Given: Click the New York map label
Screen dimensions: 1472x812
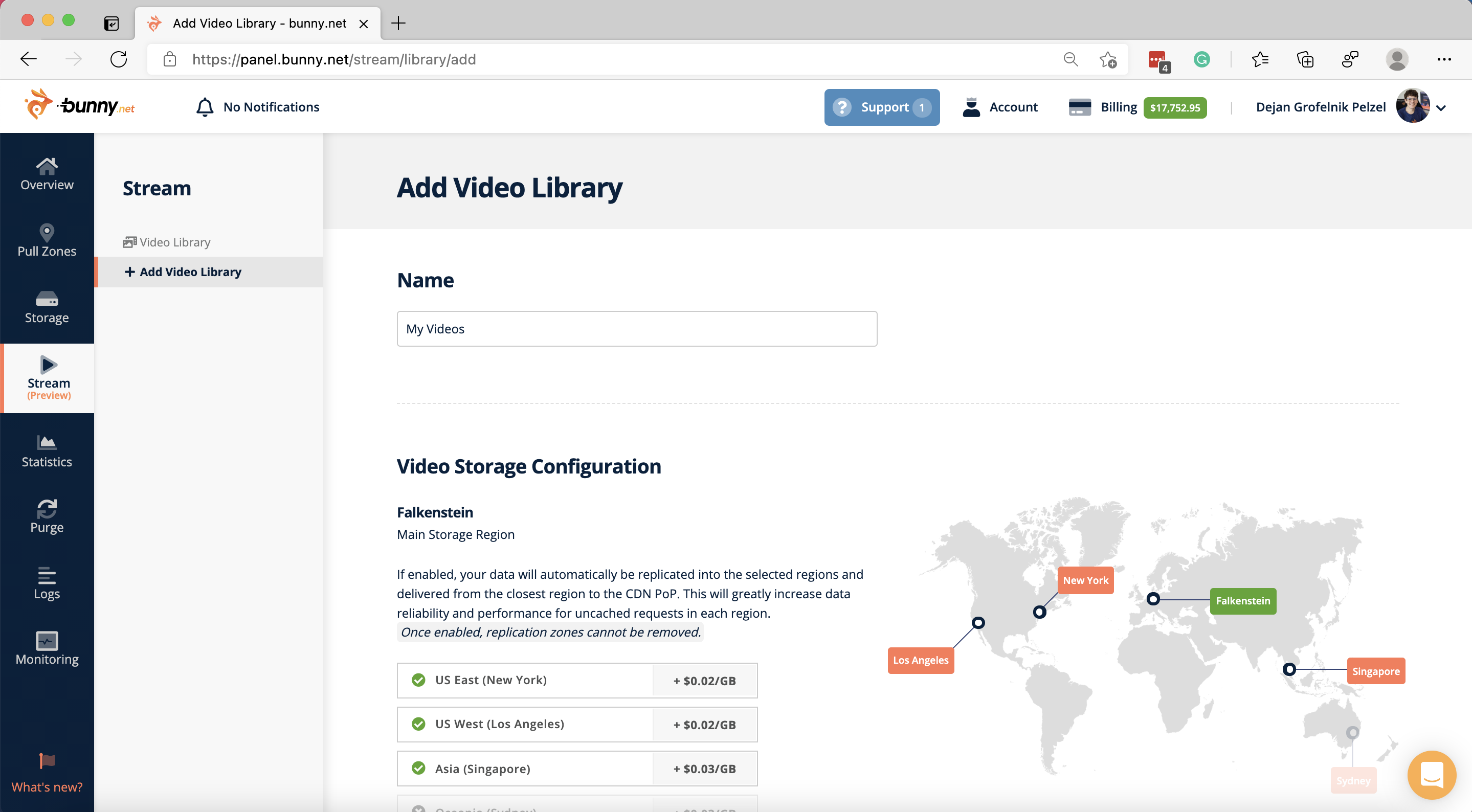Looking at the screenshot, I should [1085, 580].
